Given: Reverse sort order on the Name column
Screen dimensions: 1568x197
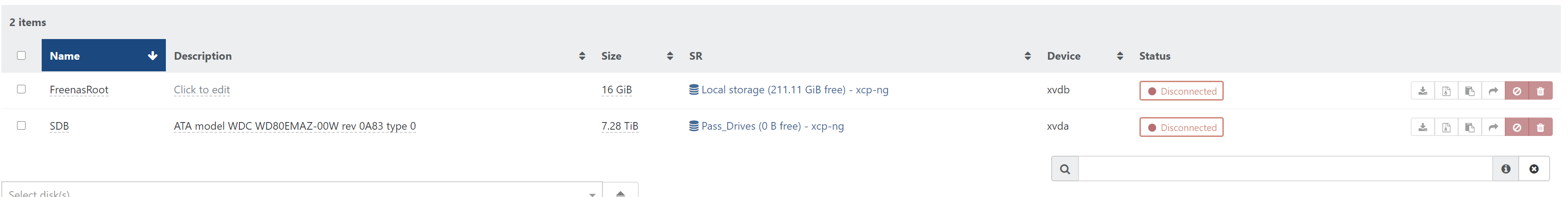Looking at the screenshot, I should click(104, 56).
